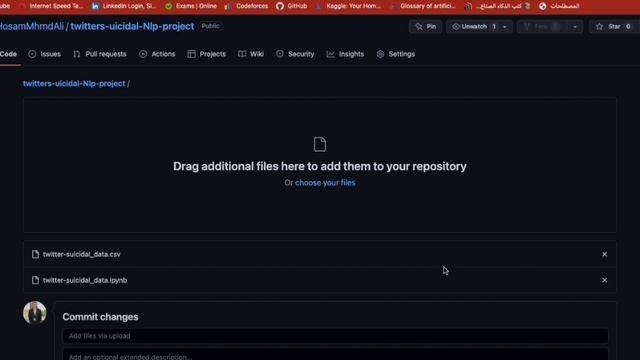Open twitters-uicidal-Nlp-project breadcrumb link

point(74,83)
